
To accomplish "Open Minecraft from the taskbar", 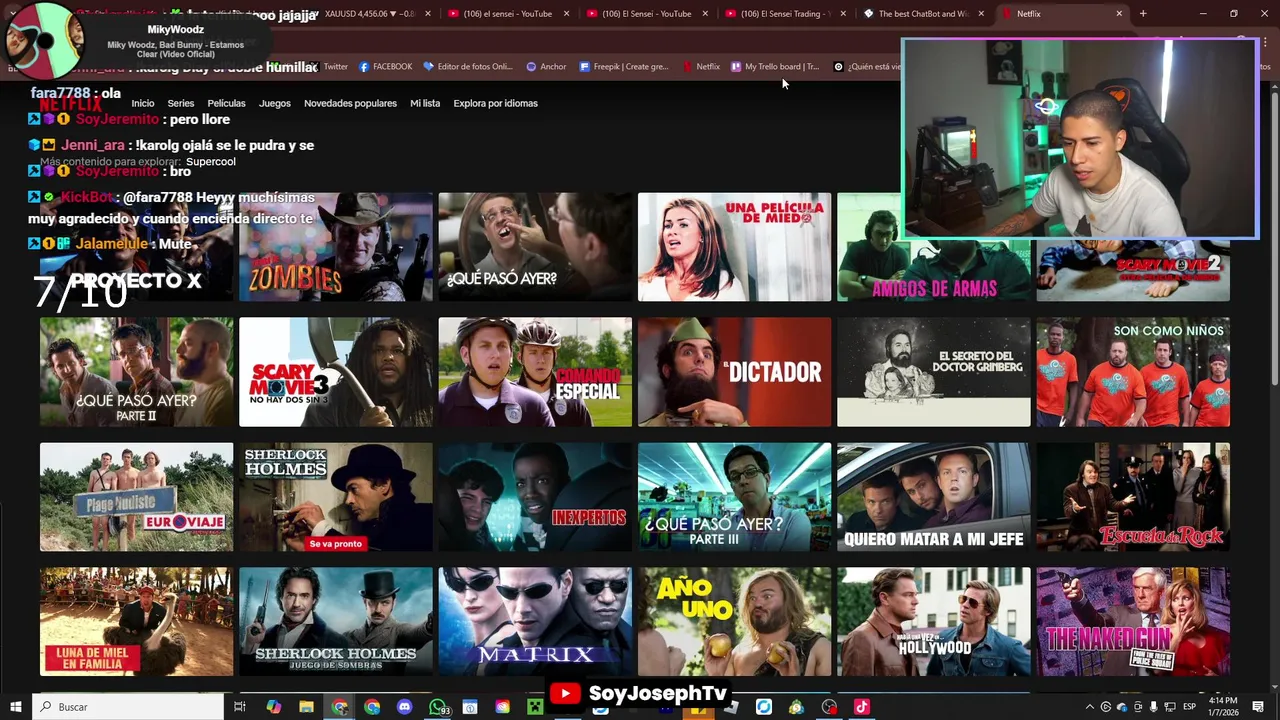I will coord(535,707).
